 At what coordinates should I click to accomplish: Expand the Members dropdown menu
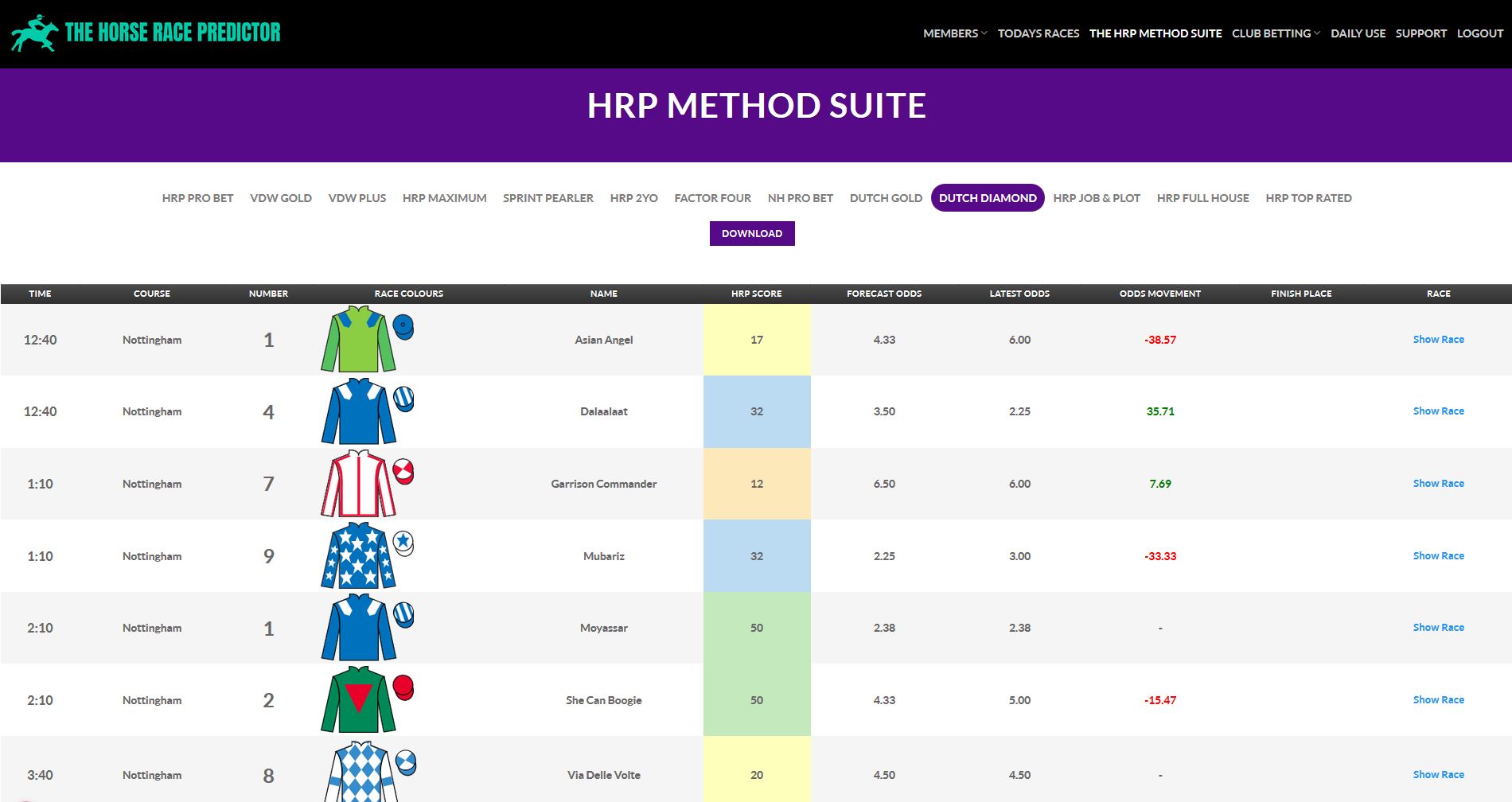point(955,33)
